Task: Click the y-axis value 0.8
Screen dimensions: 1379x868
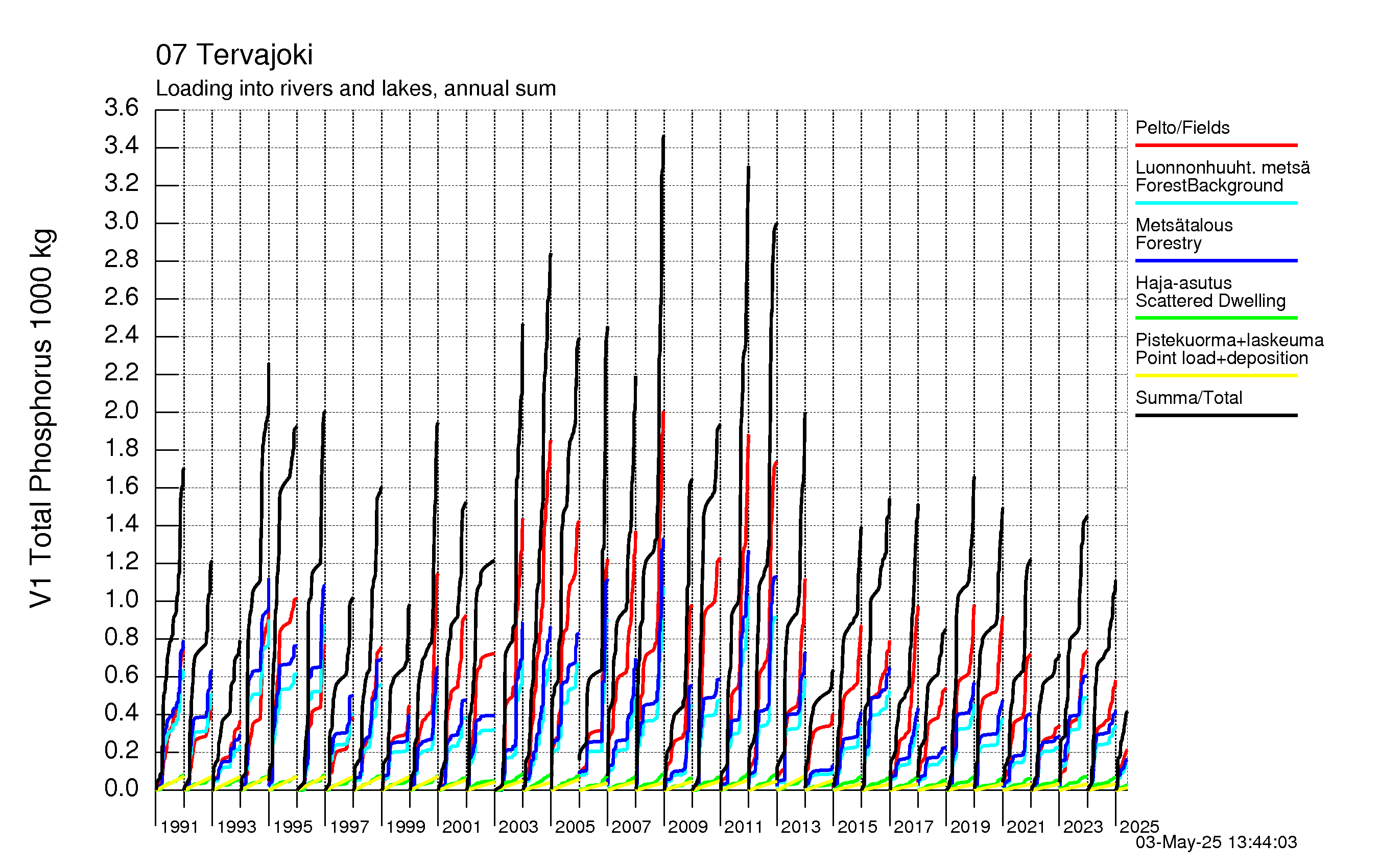Action: click(122, 637)
